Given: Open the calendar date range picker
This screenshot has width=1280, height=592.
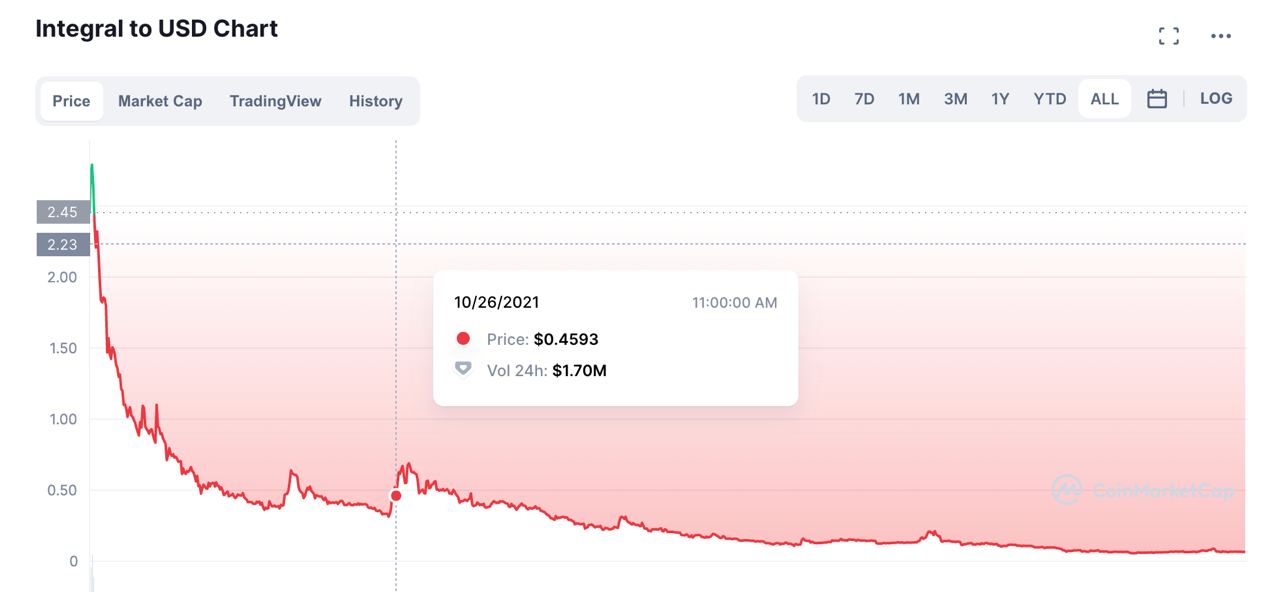Looking at the screenshot, I should coord(1157,99).
